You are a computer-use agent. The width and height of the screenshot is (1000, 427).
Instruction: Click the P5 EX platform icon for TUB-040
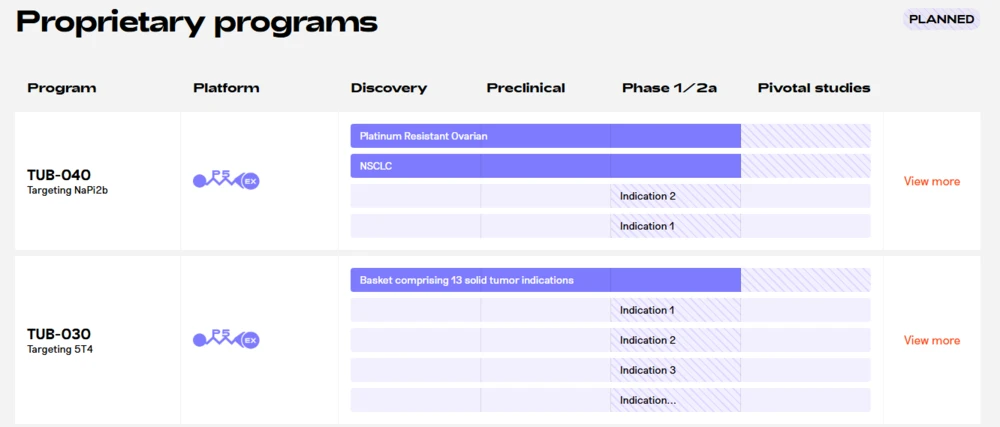click(x=226, y=180)
